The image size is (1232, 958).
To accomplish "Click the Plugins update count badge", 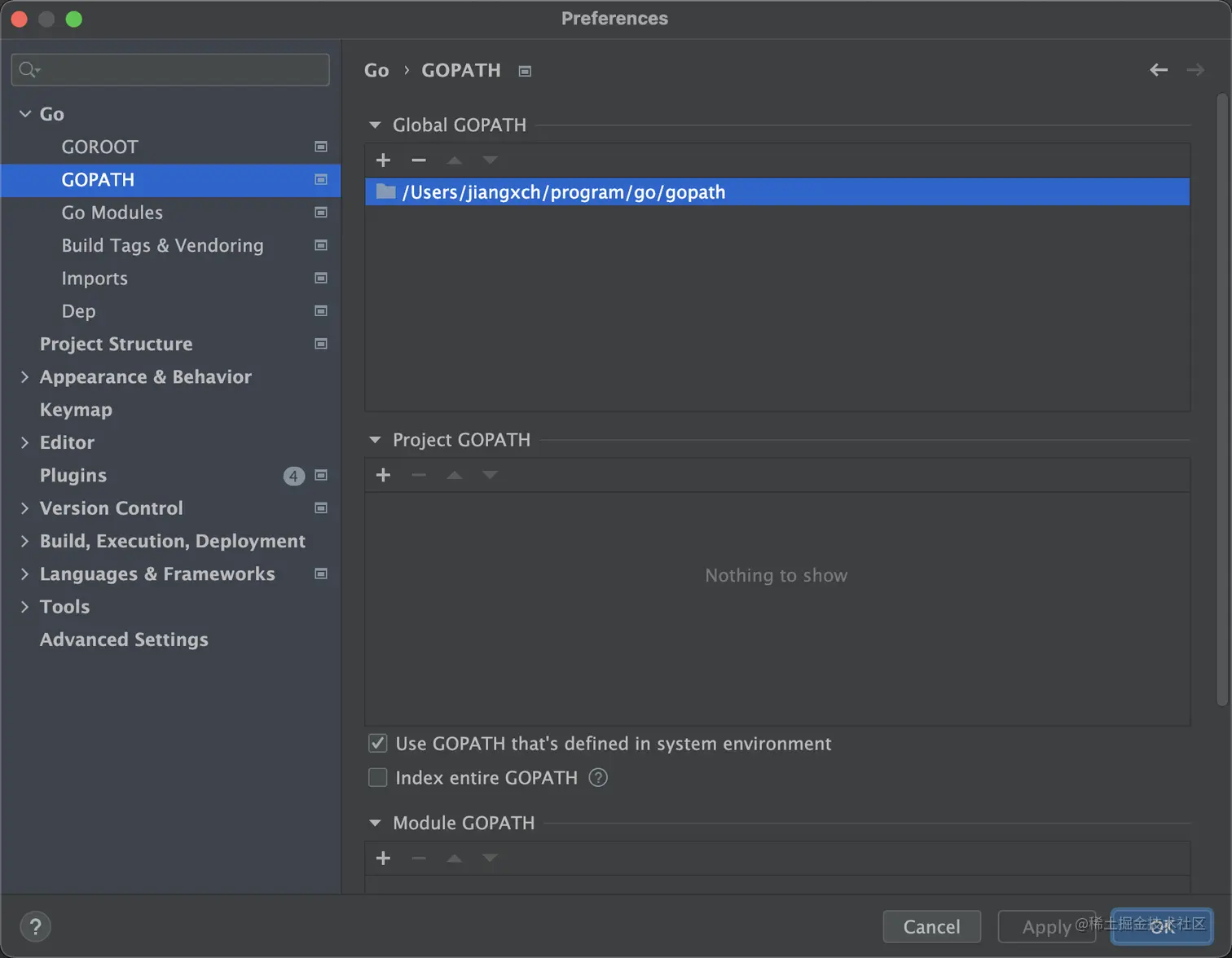I will (294, 476).
